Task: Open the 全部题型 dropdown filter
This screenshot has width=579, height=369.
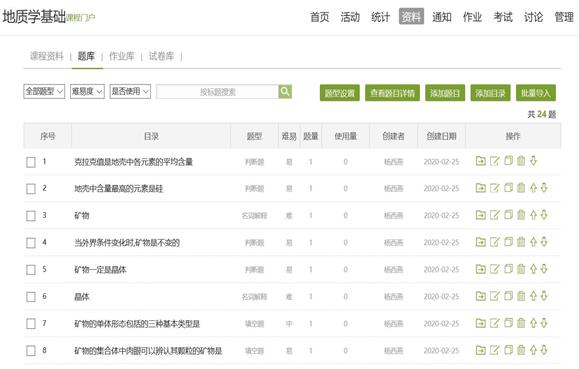Action: 44,91
